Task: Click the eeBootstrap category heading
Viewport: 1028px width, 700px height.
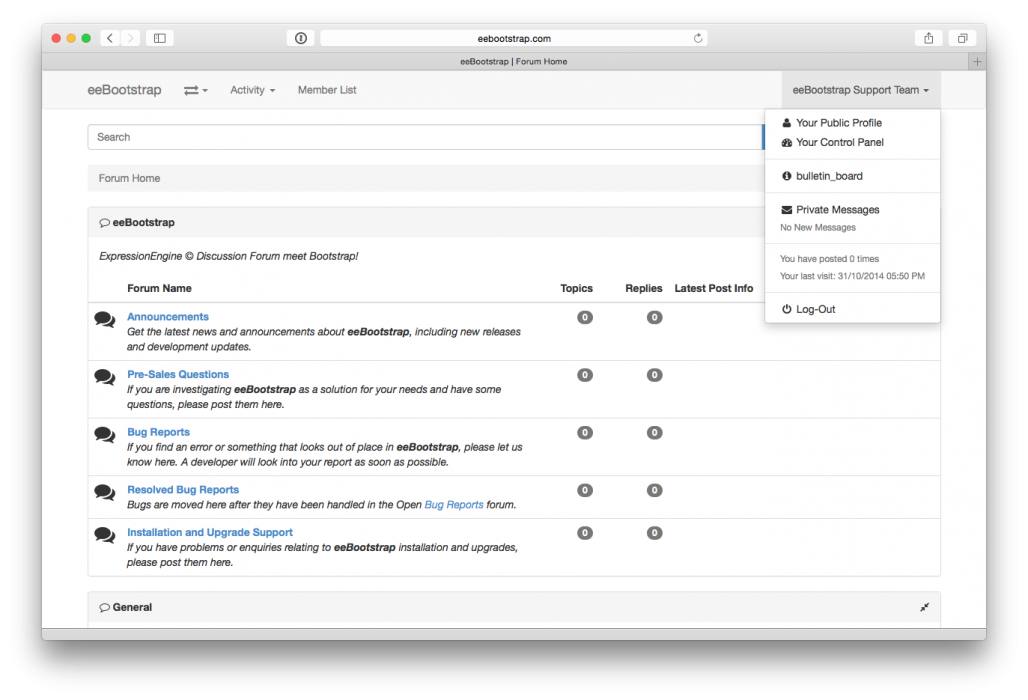Action: click(x=144, y=222)
